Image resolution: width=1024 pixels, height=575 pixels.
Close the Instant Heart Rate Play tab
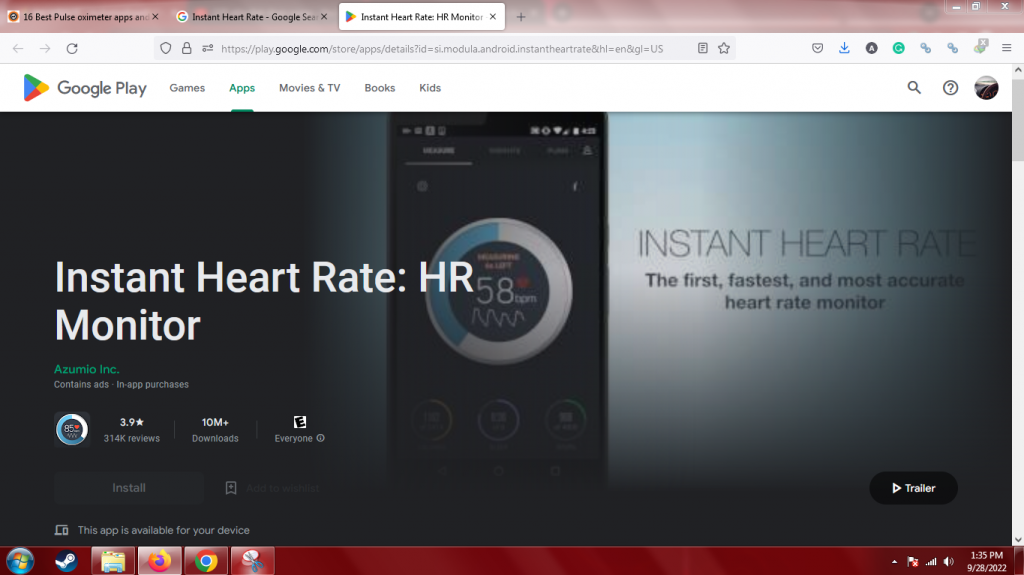click(x=493, y=17)
